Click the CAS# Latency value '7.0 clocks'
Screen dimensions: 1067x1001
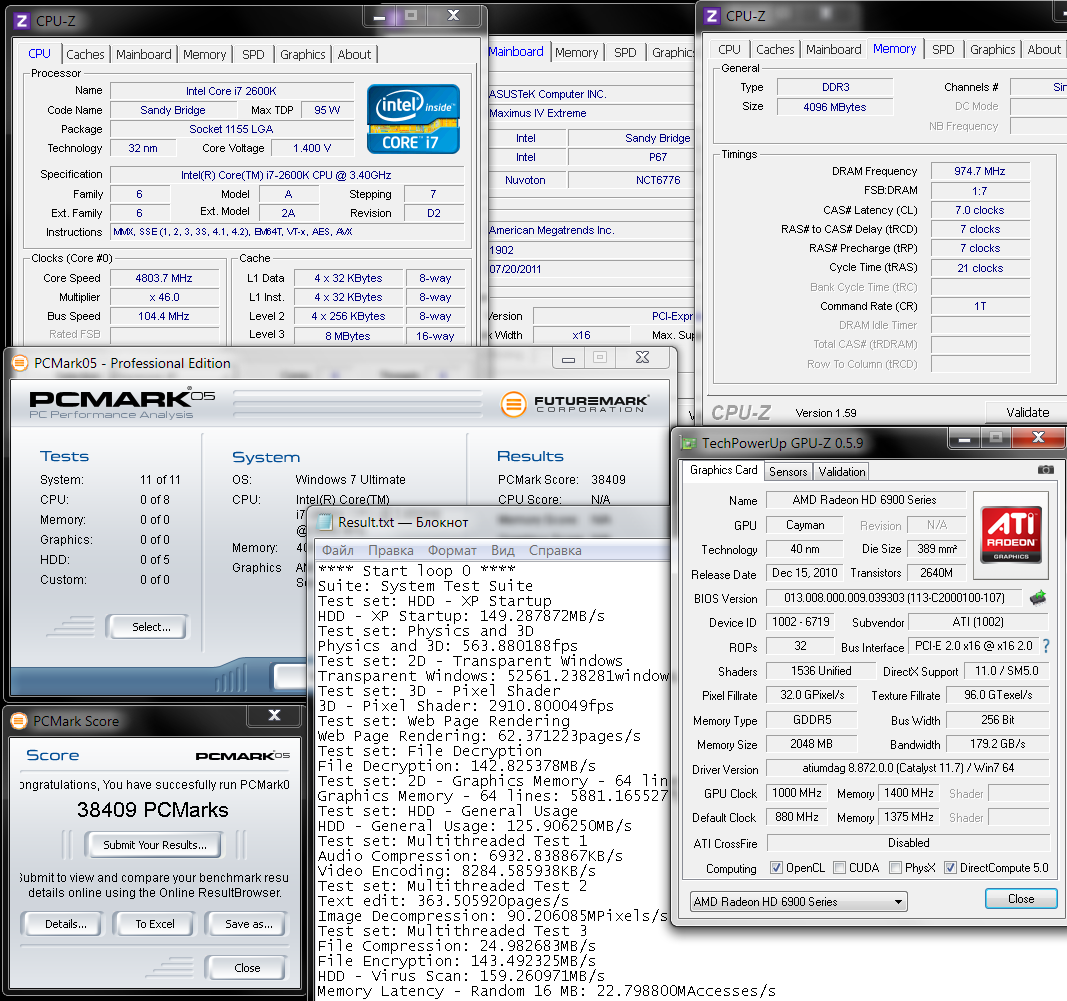pyautogui.click(x=979, y=210)
